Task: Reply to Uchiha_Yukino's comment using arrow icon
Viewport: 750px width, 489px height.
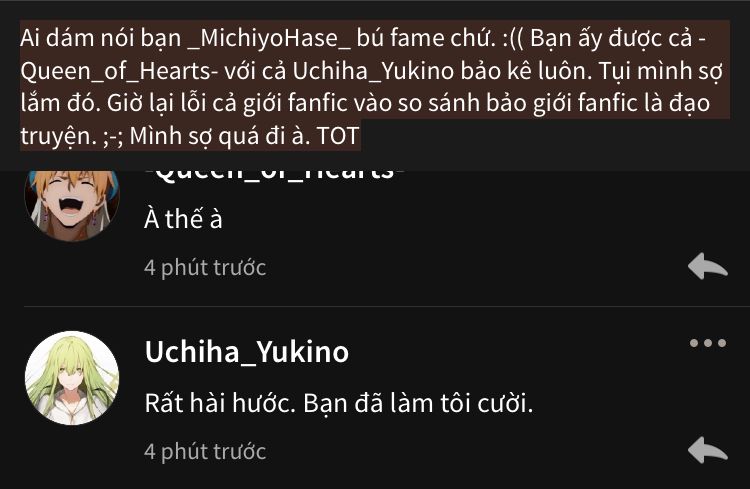Action: pos(707,450)
